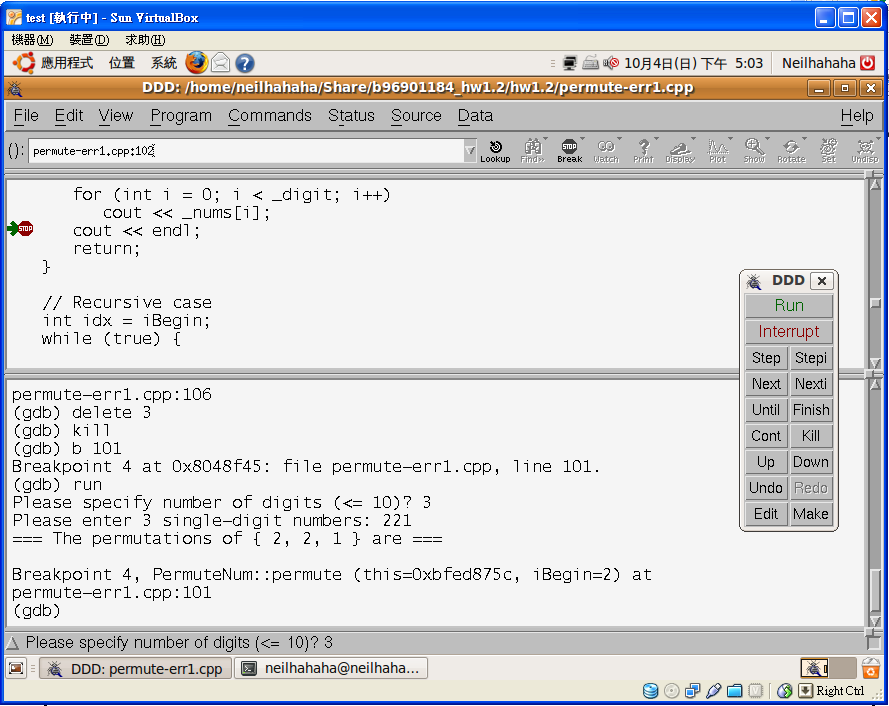Click the Lookup toolbar icon
This screenshot has height=706, width=889.
point(495,151)
